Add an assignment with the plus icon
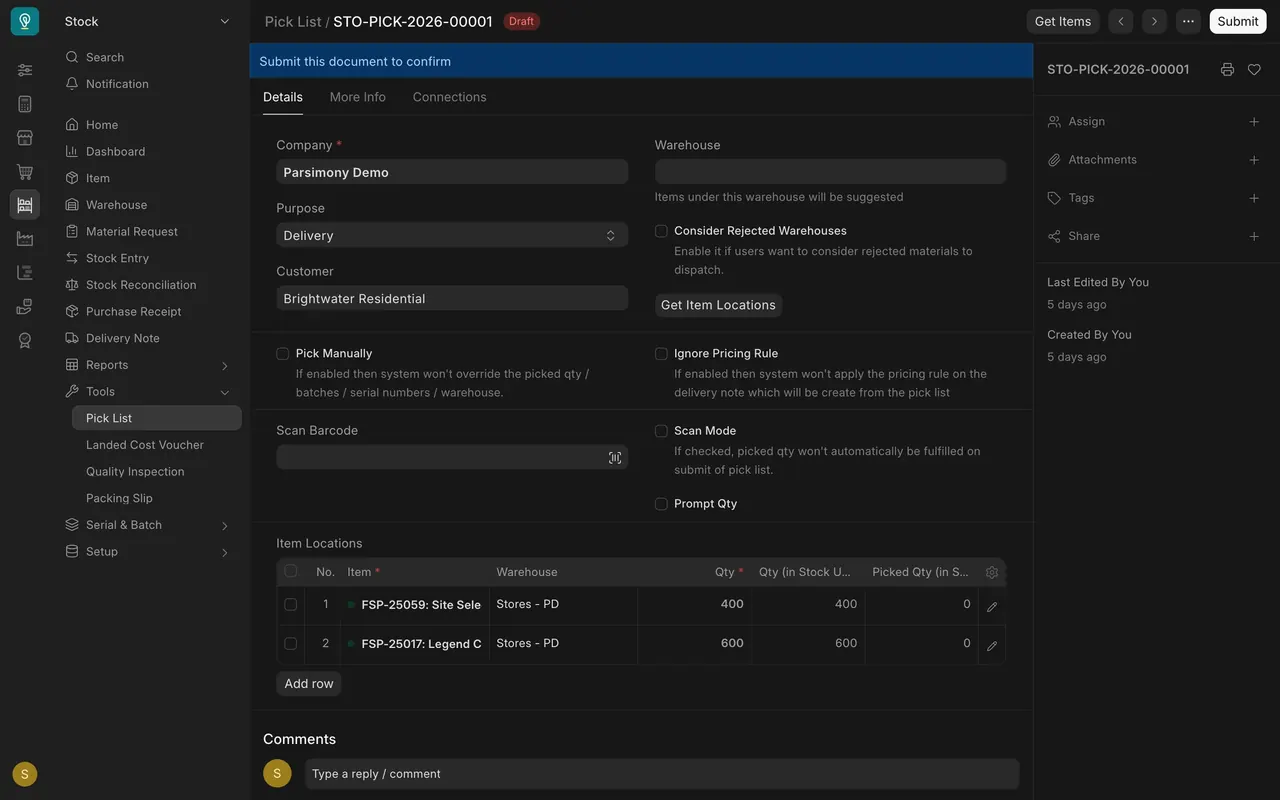1280x800 pixels. [1254, 122]
